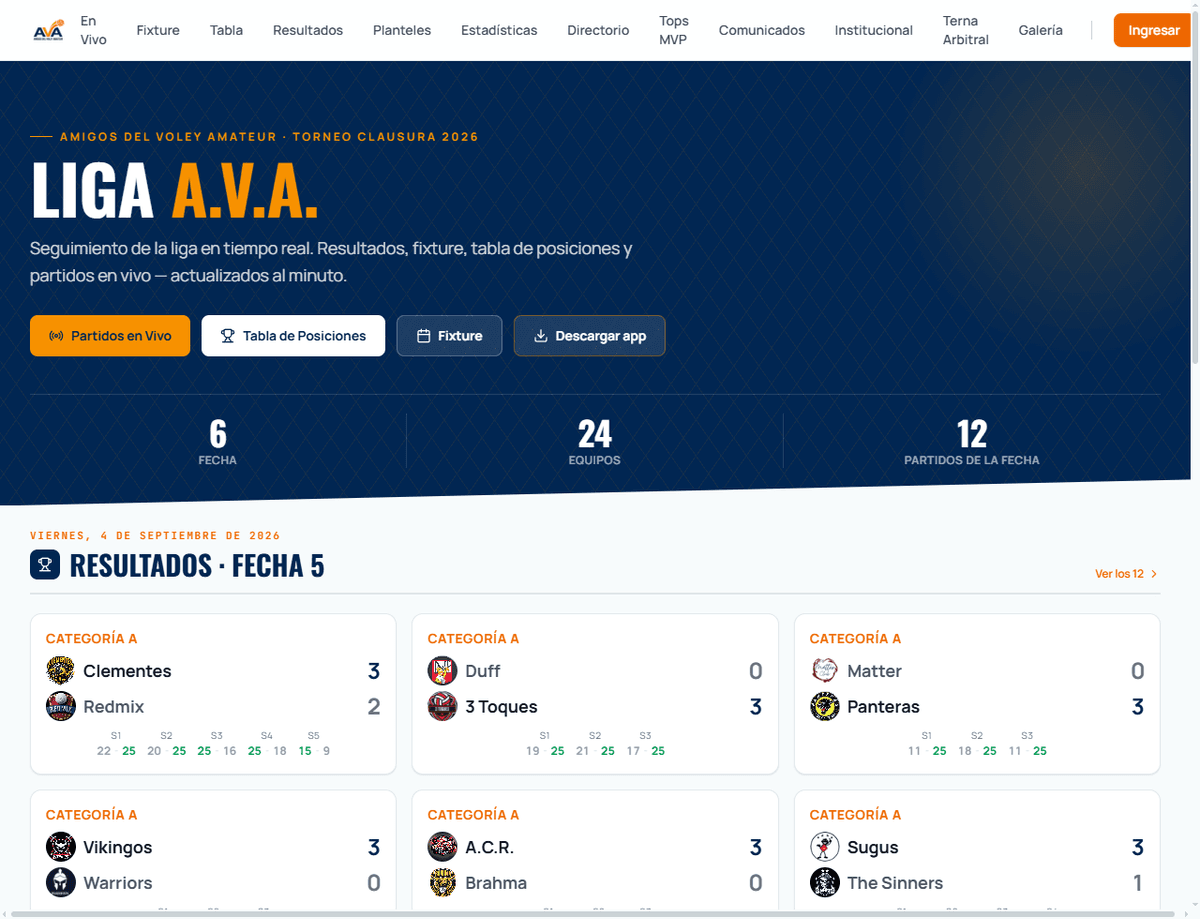This screenshot has width=1200, height=919.
Task: Click the Matter team logo
Action: point(825,671)
